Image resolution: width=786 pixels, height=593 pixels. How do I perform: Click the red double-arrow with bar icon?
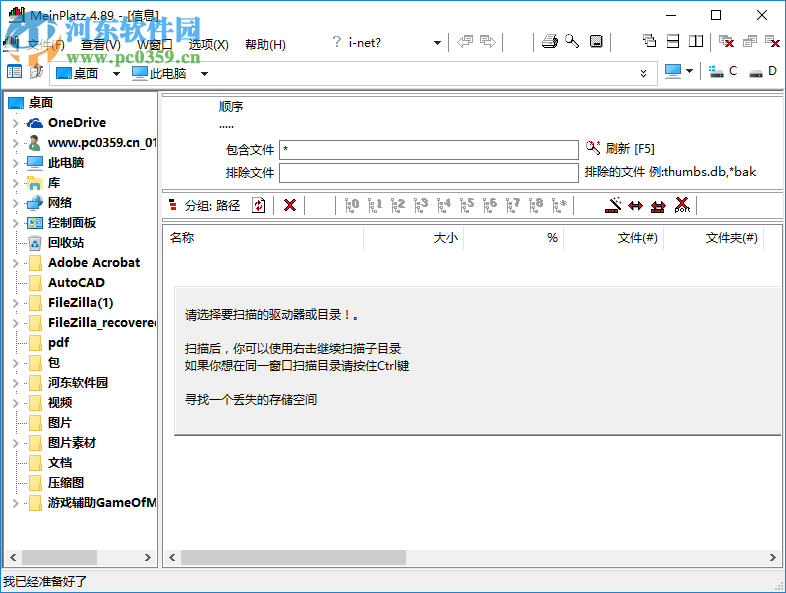658,206
